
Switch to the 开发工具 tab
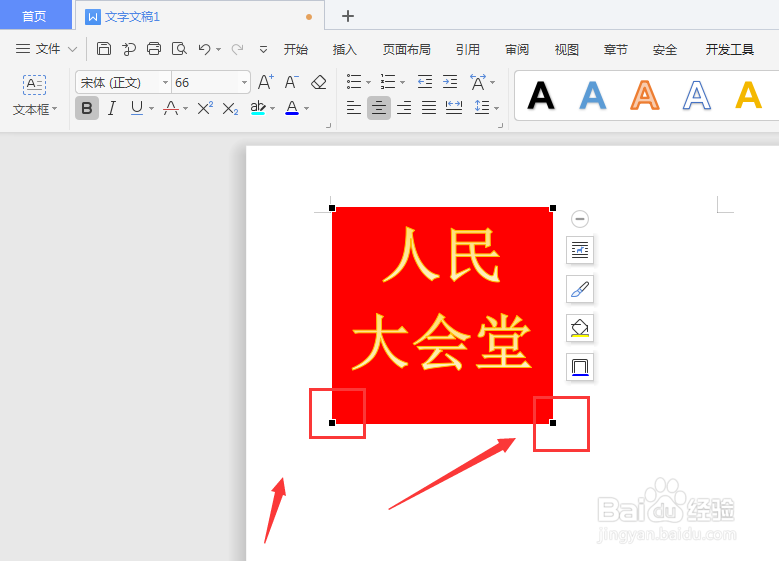click(x=730, y=49)
